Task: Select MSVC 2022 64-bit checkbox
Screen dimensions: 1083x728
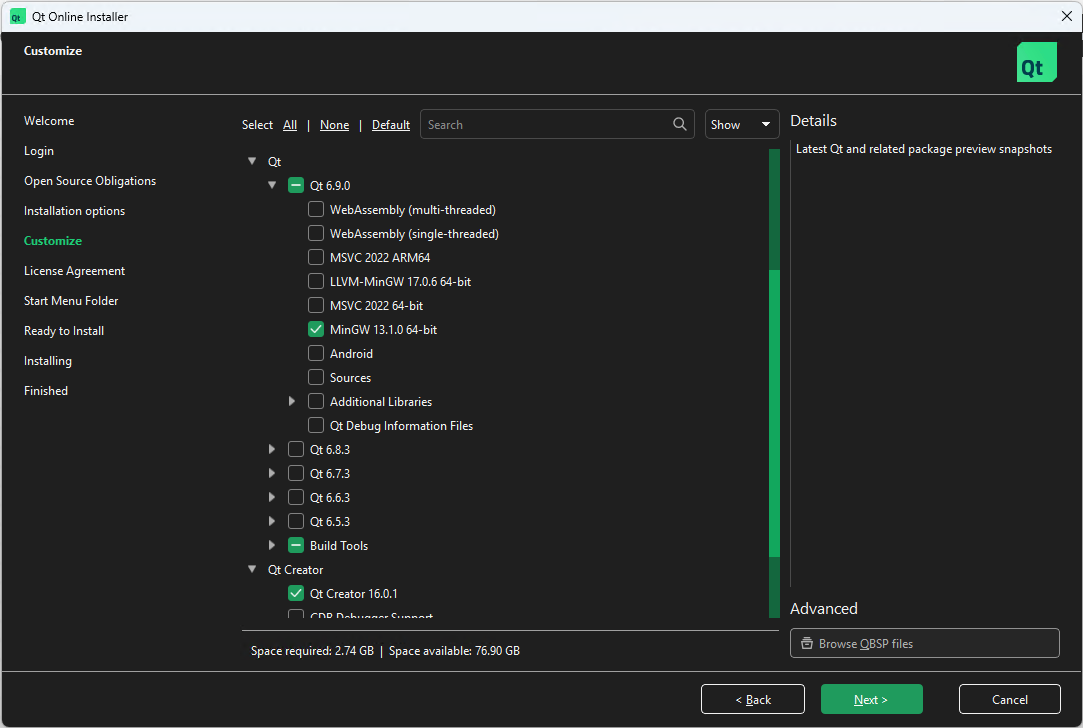Action: point(316,305)
